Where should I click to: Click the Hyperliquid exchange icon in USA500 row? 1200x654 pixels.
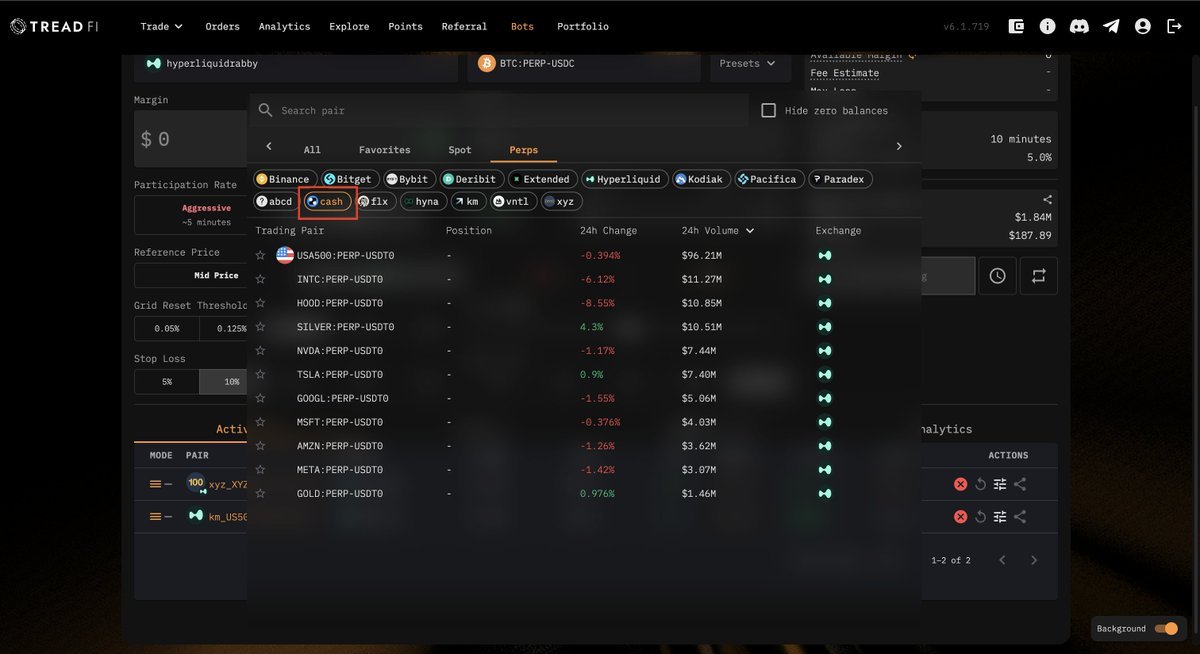pyautogui.click(x=825, y=255)
